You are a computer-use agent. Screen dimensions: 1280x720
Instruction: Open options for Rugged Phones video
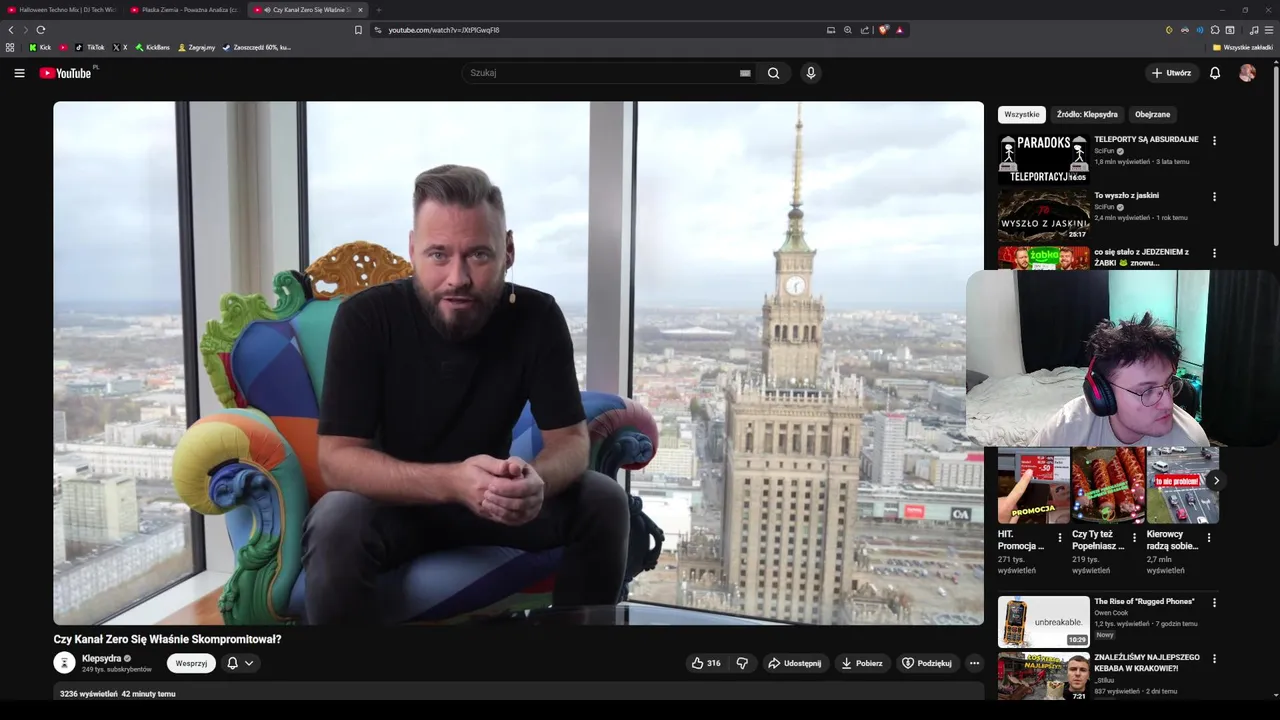1214,603
